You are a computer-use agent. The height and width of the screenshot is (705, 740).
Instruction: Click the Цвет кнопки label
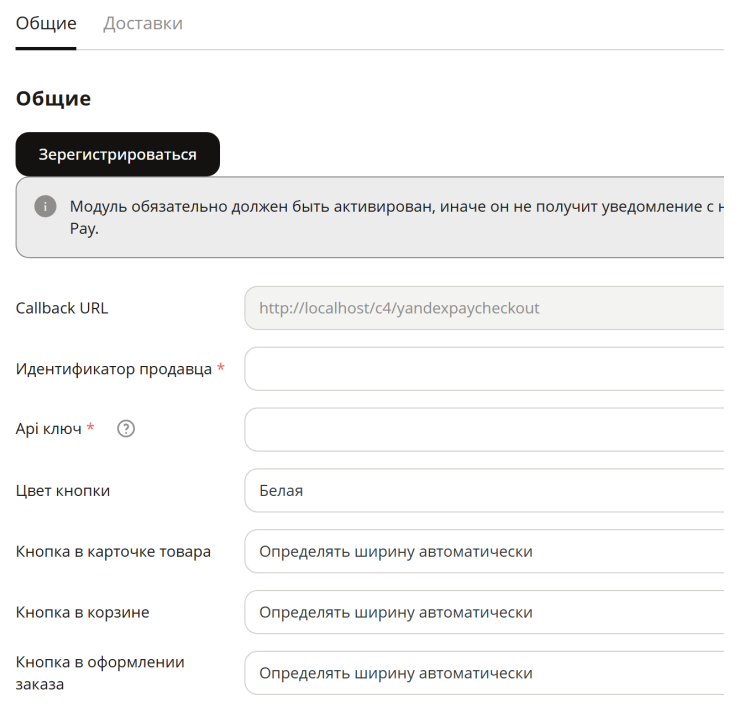point(63,491)
